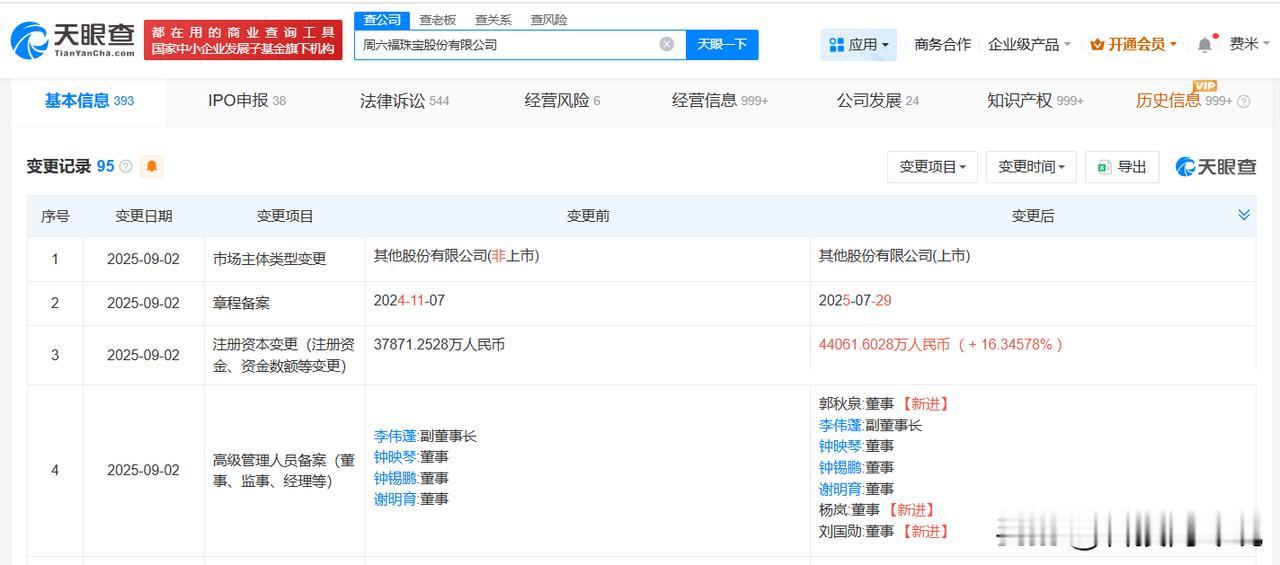Open the 费米 user account dropdown
The image size is (1280, 565).
point(1250,44)
